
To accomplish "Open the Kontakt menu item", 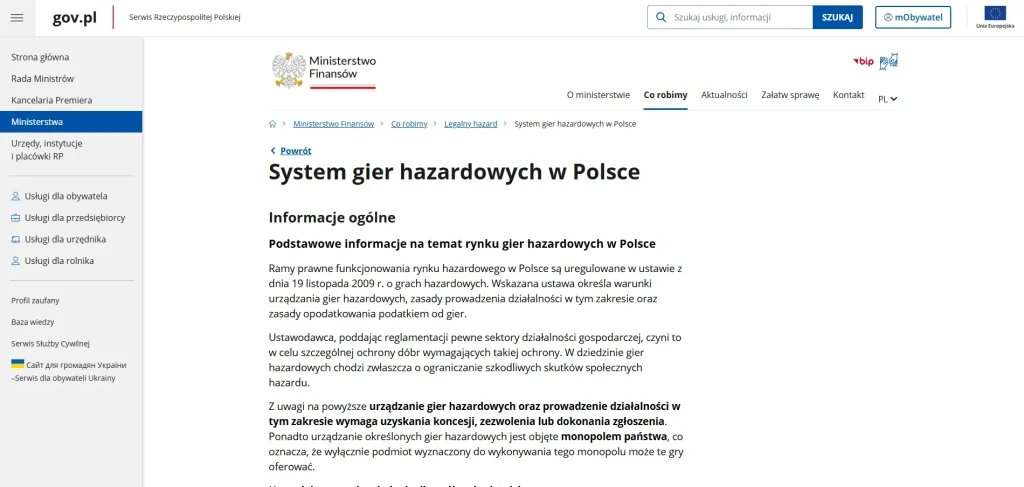I will [848, 95].
